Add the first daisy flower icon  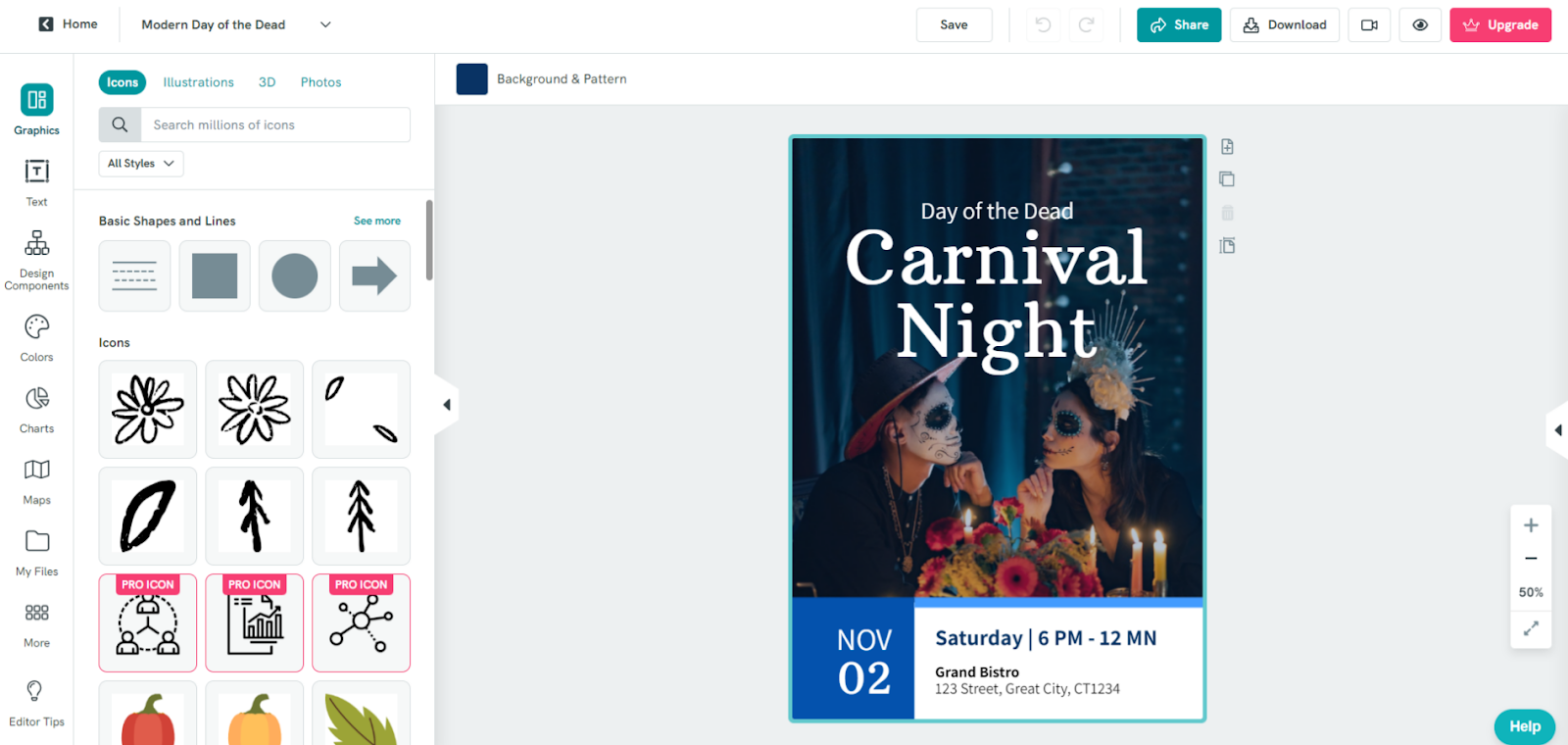tap(148, 409)
